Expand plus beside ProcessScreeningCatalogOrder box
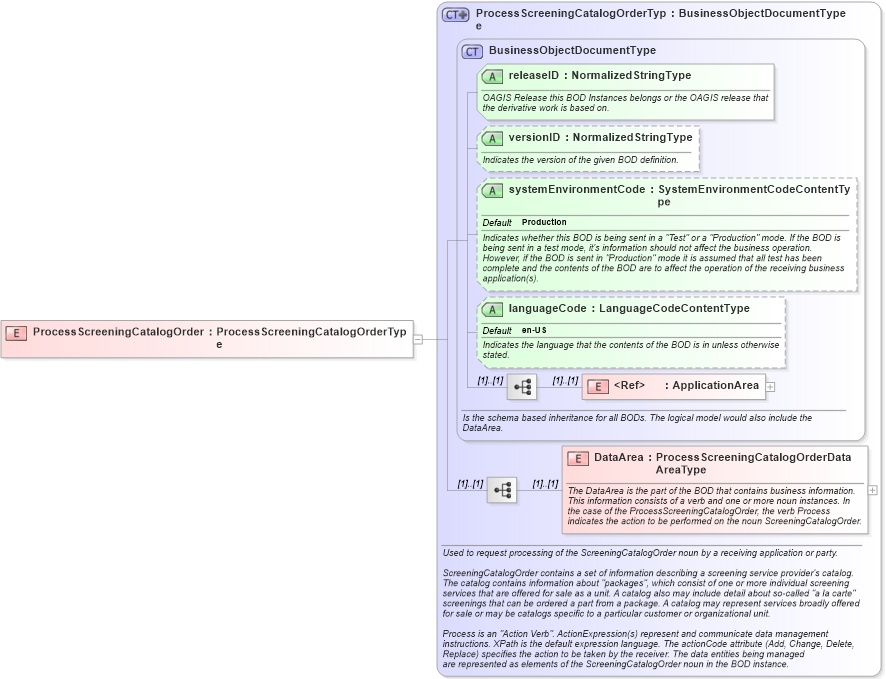 click(419, 337)
